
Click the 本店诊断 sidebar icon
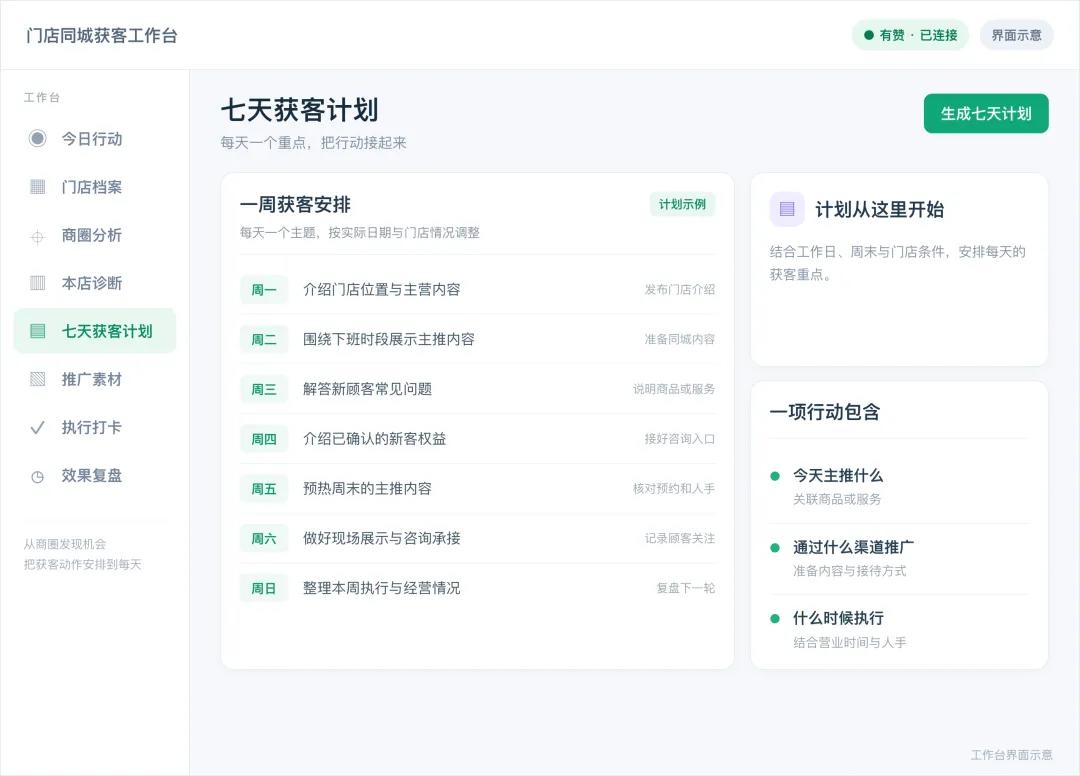pos(38,283)
